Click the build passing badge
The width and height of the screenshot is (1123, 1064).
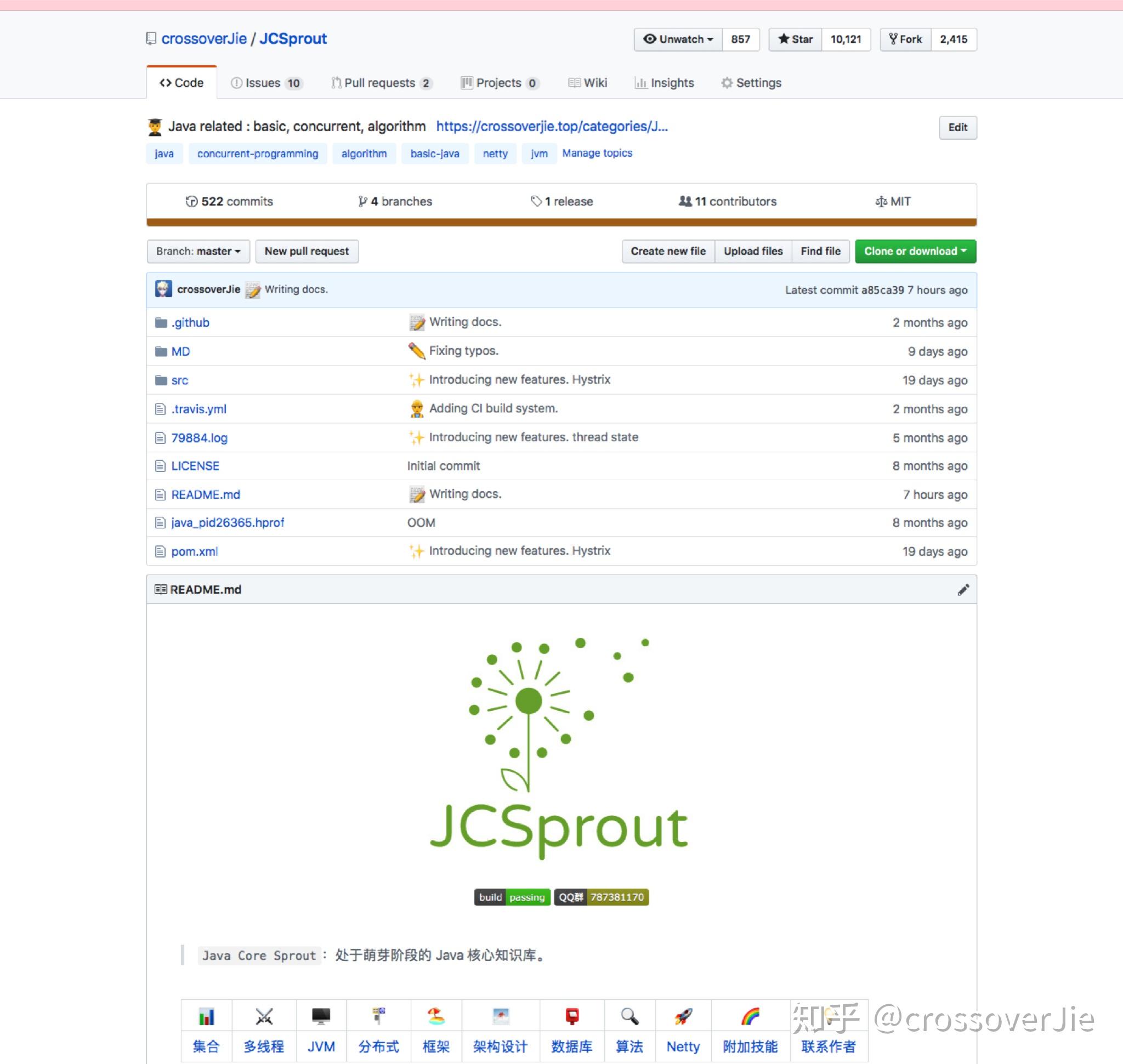pyautogui.click(x=512, y=897)
